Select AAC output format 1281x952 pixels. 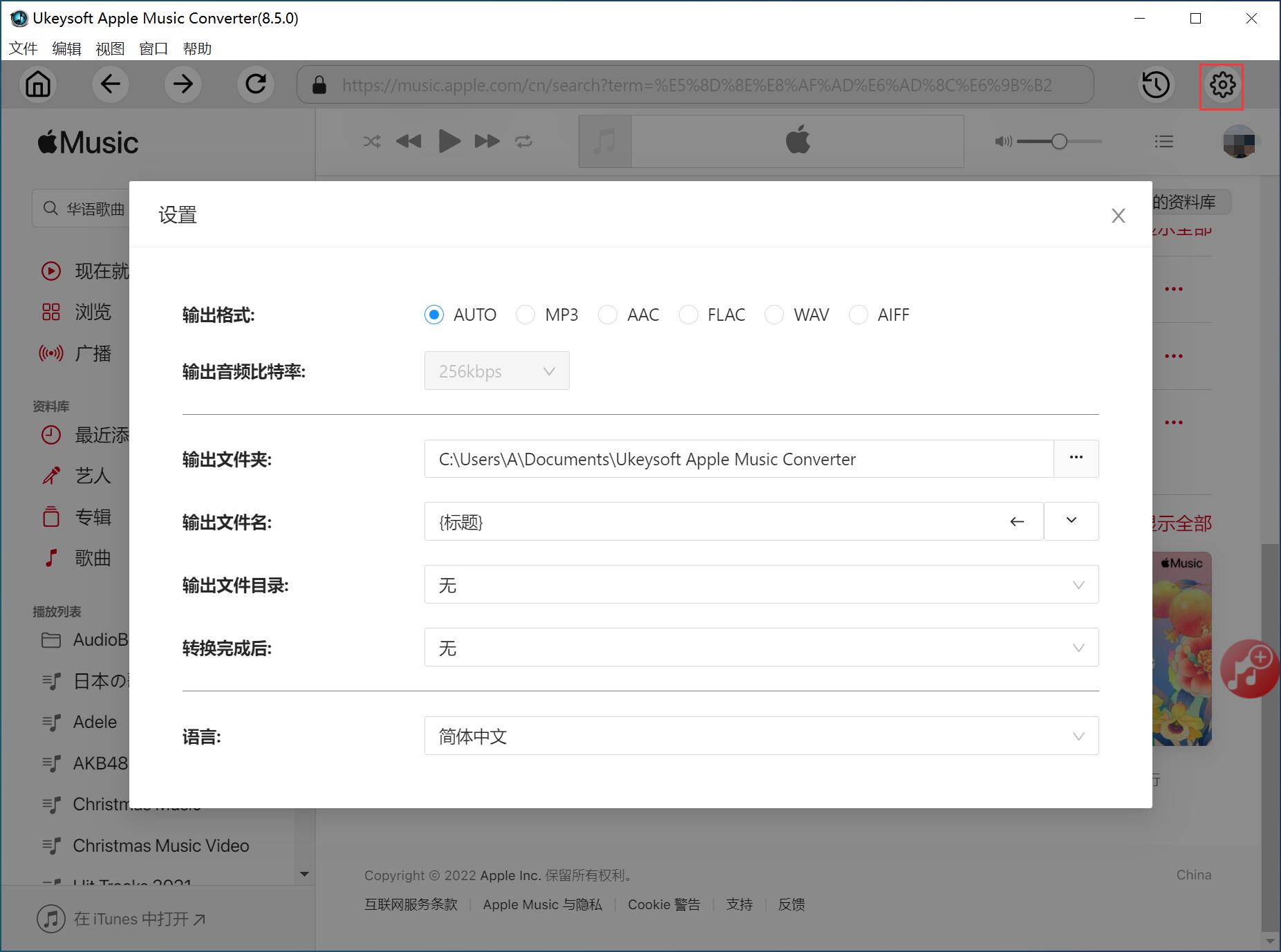click(x=628, y=315)
